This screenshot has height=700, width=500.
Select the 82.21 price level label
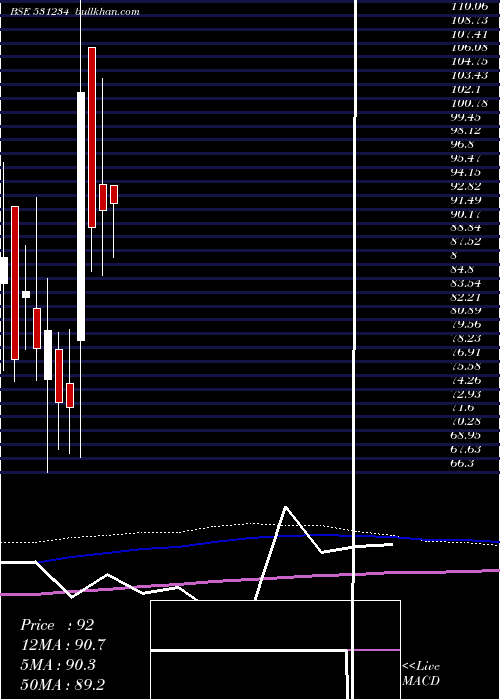[x=466, y=297]
